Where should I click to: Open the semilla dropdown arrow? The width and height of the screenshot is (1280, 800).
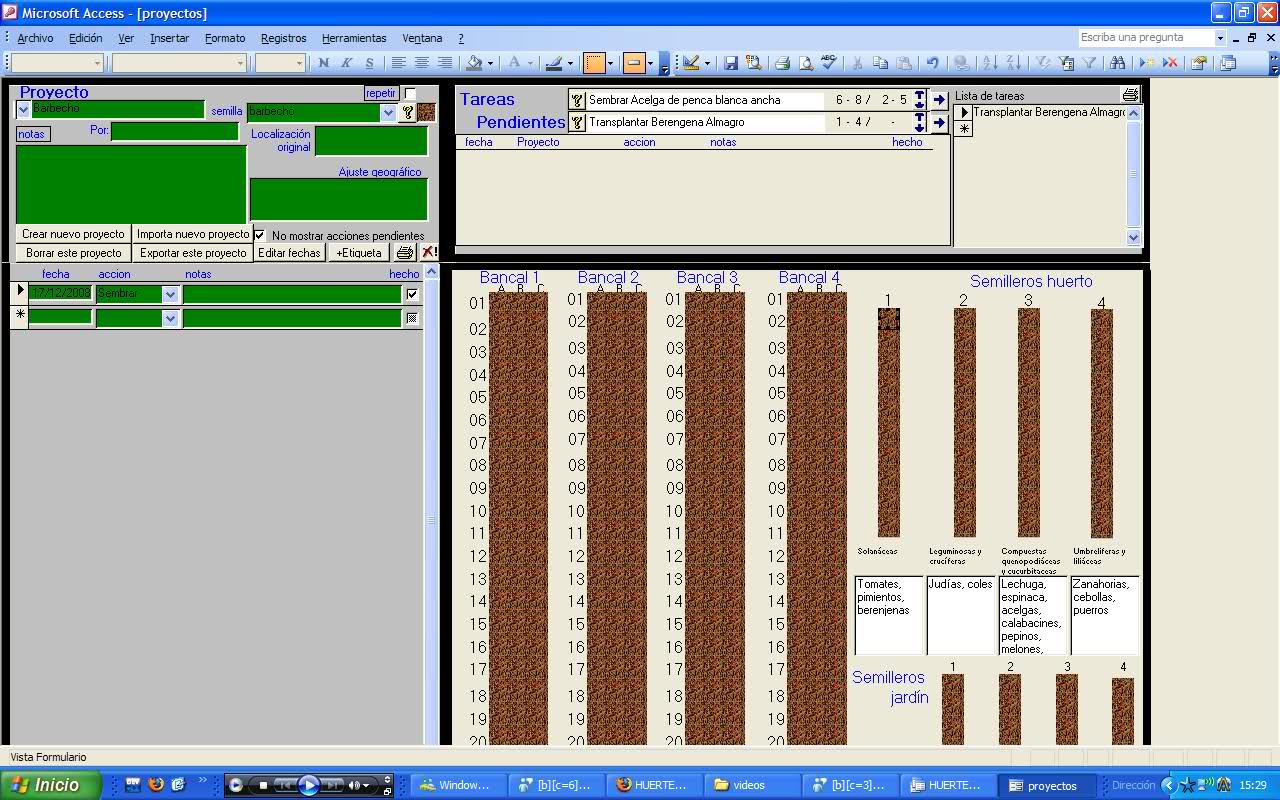click(x=388, y=113)
